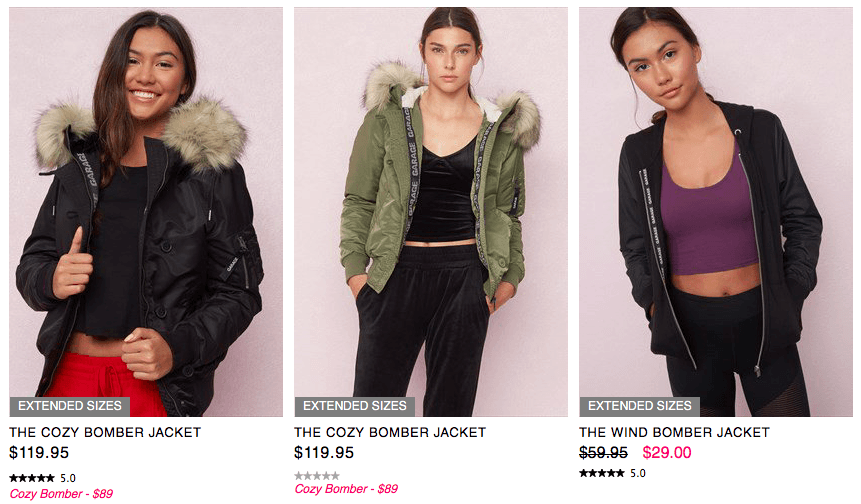Click the $119.95 price under the black jacket
This screenshot has height=504, width=861.
pyautogui.click(x=39, y=453)
